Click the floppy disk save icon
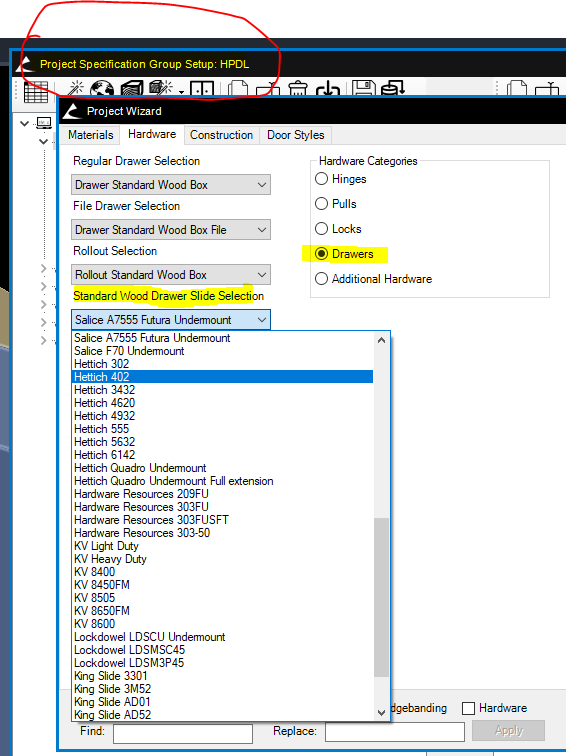The image size is (566, 756). coord(364,89)
